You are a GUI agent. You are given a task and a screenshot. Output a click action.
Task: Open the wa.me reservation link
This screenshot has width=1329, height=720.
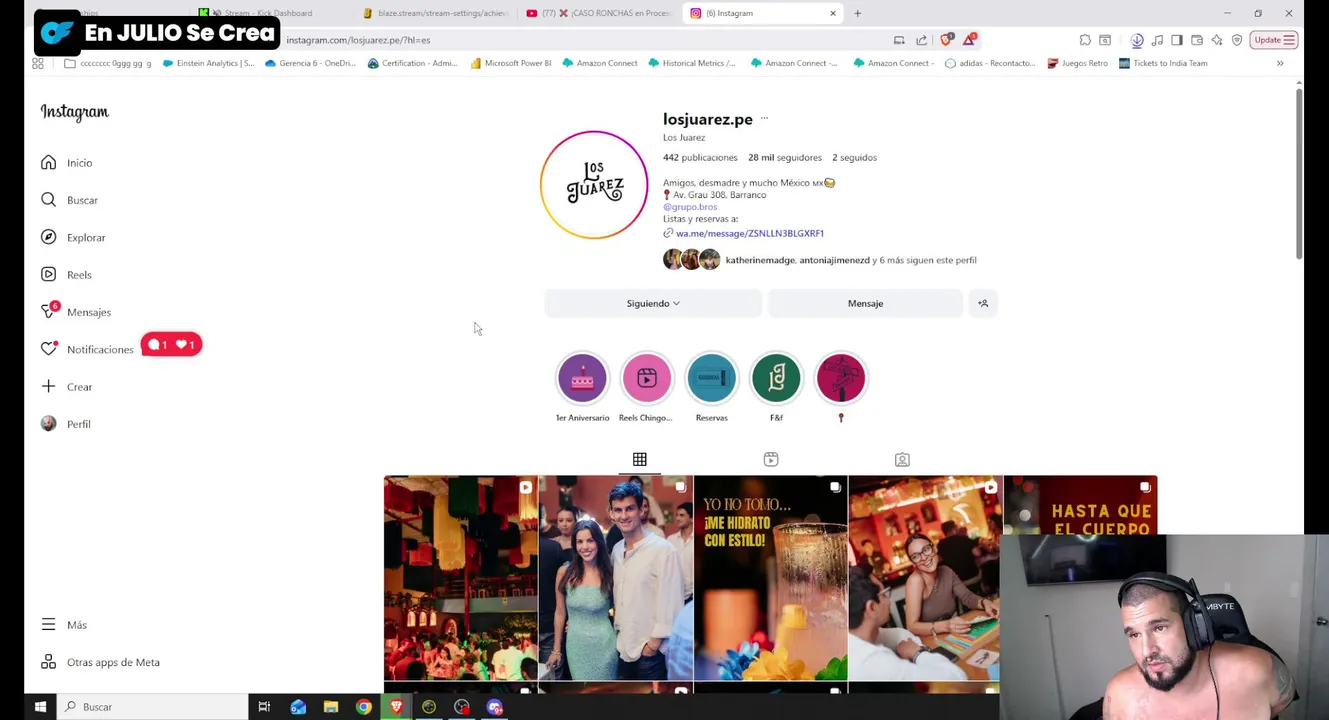[x=750, y=233]
